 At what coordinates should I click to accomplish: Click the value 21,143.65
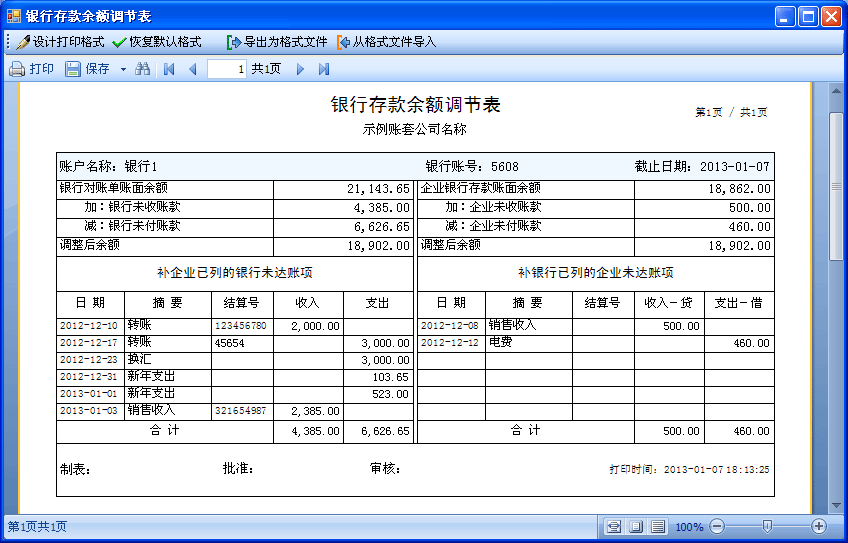[x=378, y=189]
